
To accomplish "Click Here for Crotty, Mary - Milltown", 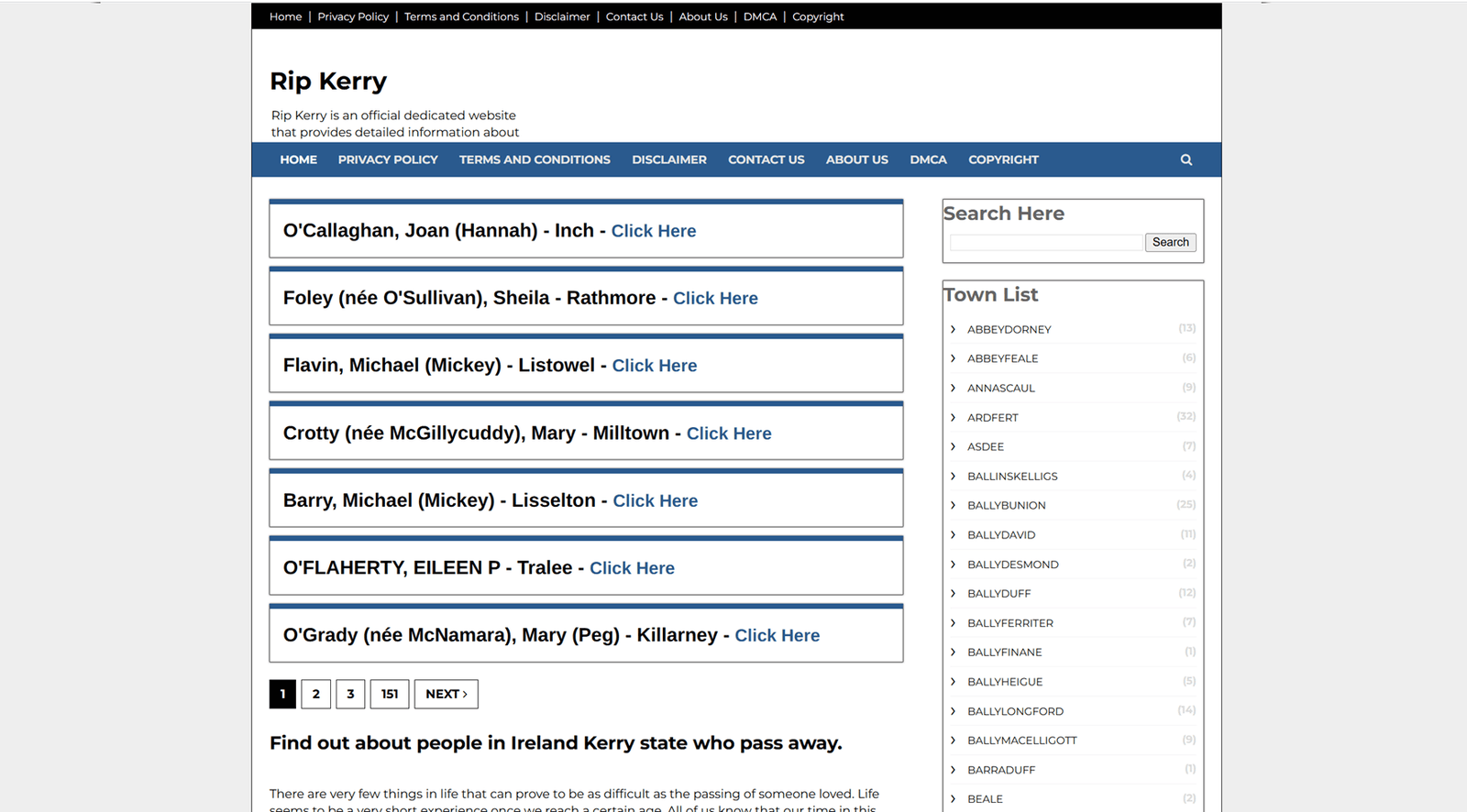I will [x=729, y=433].
